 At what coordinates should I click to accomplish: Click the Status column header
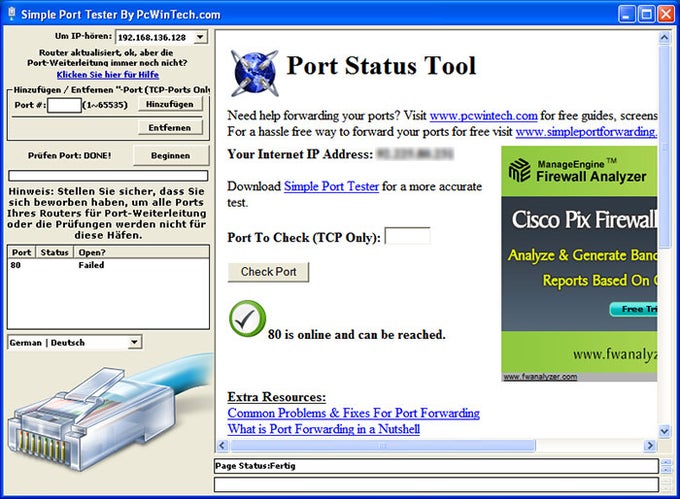pyautogui.click(x=55, y=252)
